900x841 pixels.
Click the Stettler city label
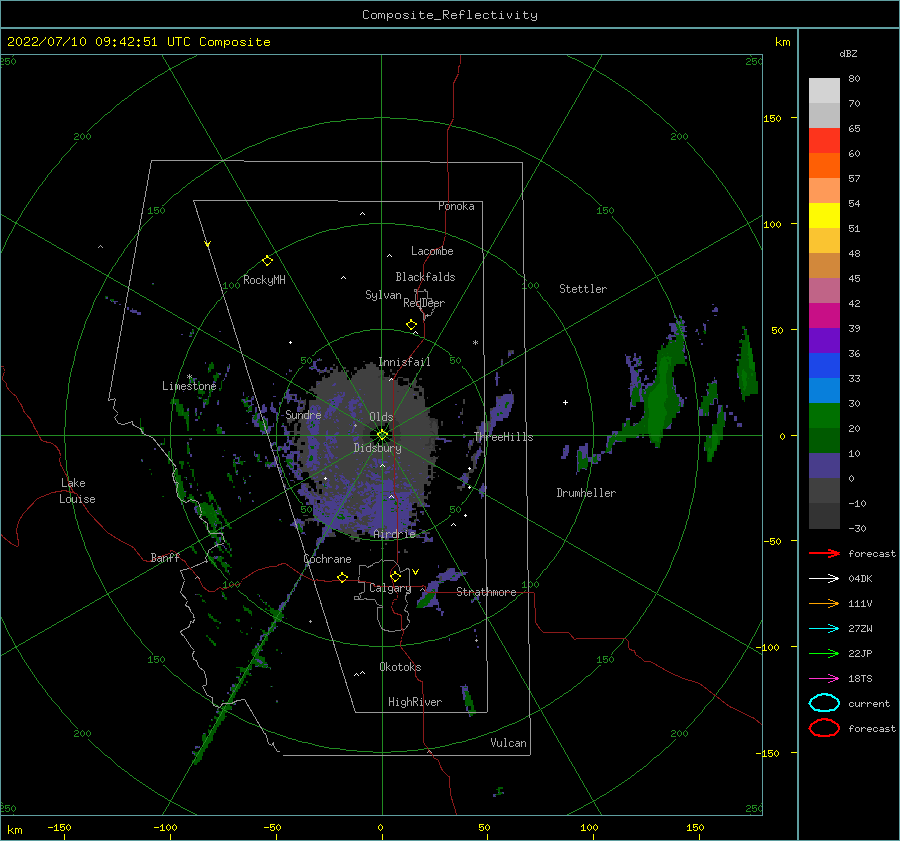click(583, 289)
